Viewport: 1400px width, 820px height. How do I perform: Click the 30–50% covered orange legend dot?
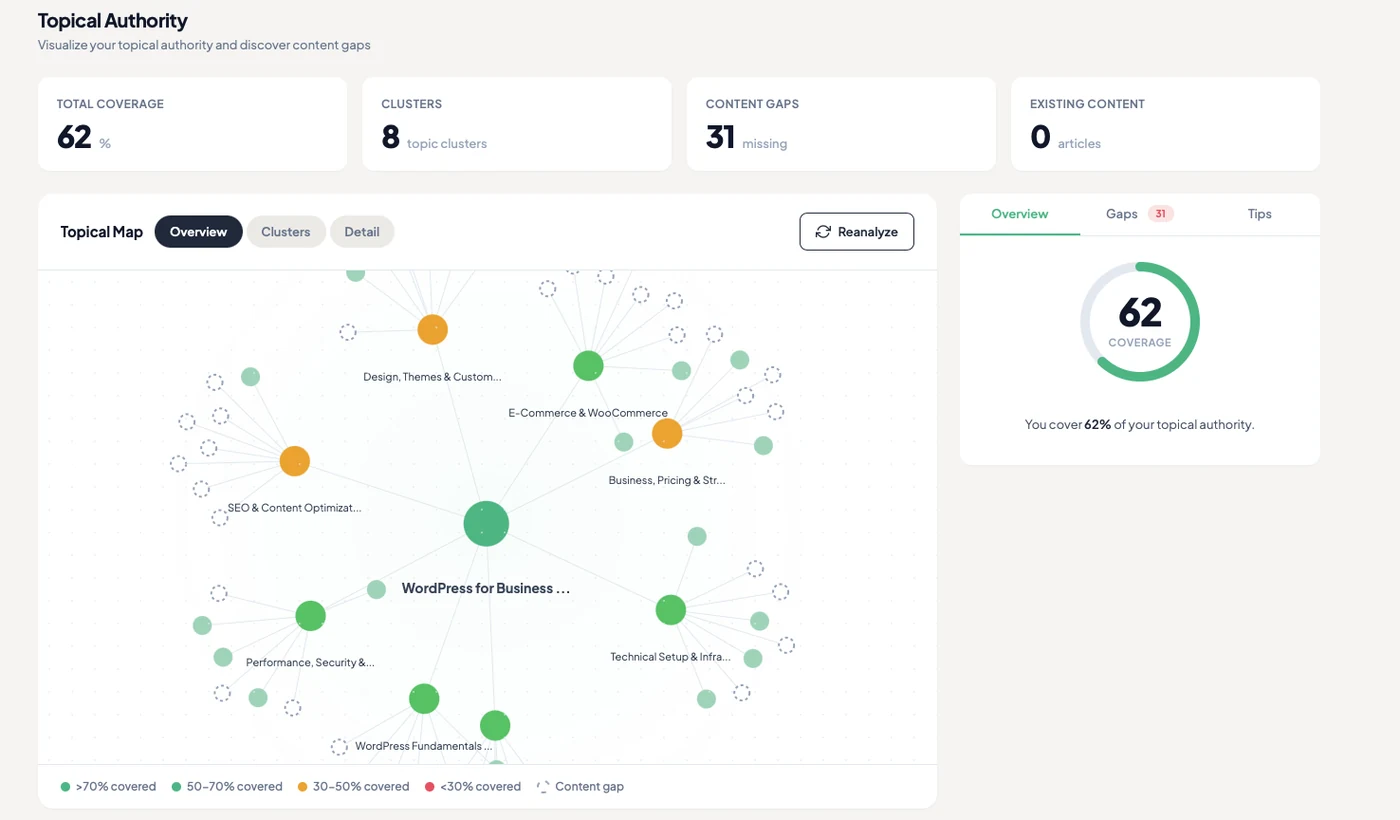302,787
